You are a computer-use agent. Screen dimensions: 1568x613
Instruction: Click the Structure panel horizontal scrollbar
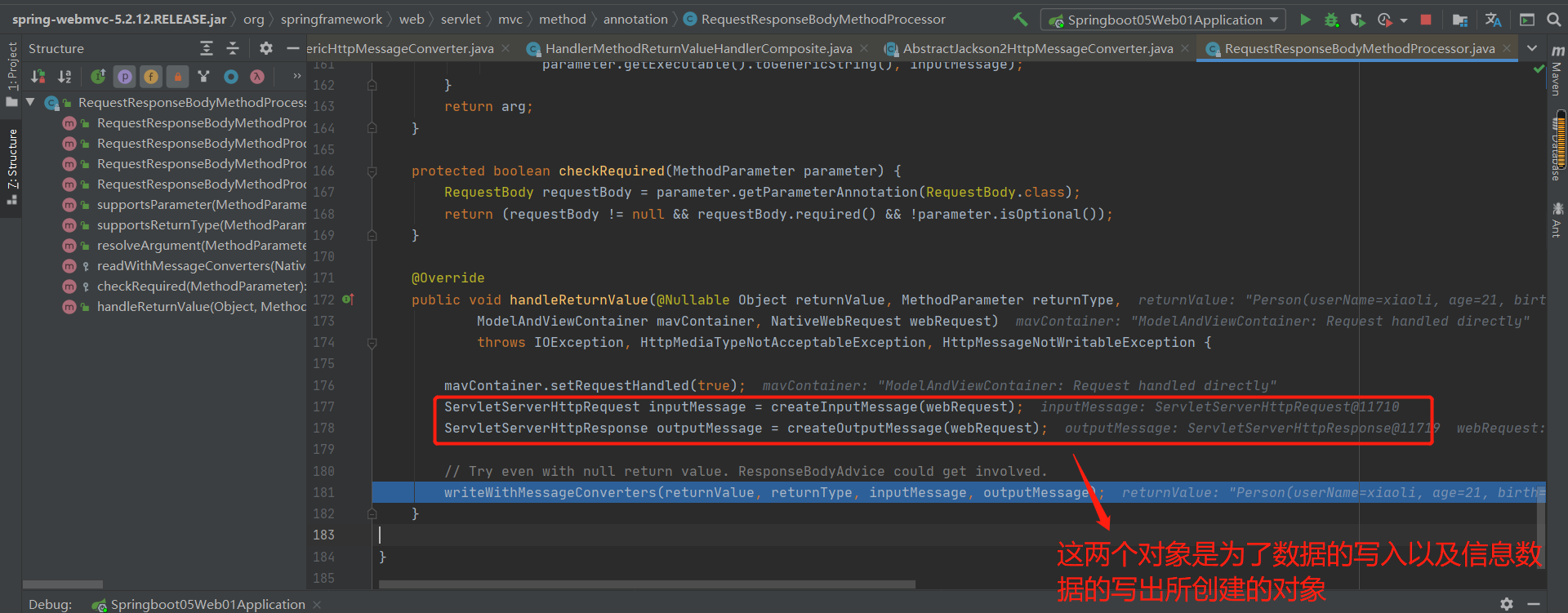coord(63,584)
